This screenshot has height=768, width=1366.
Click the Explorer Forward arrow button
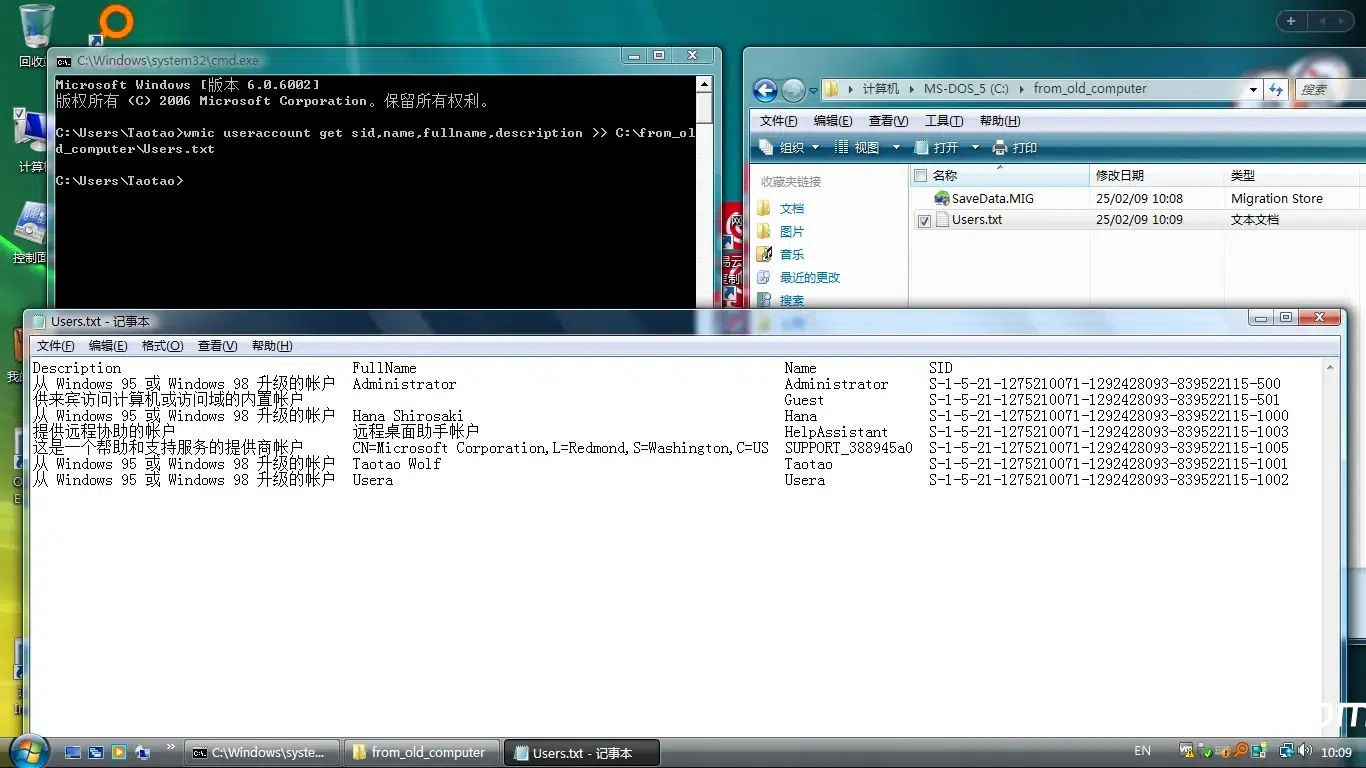(793, 90)
